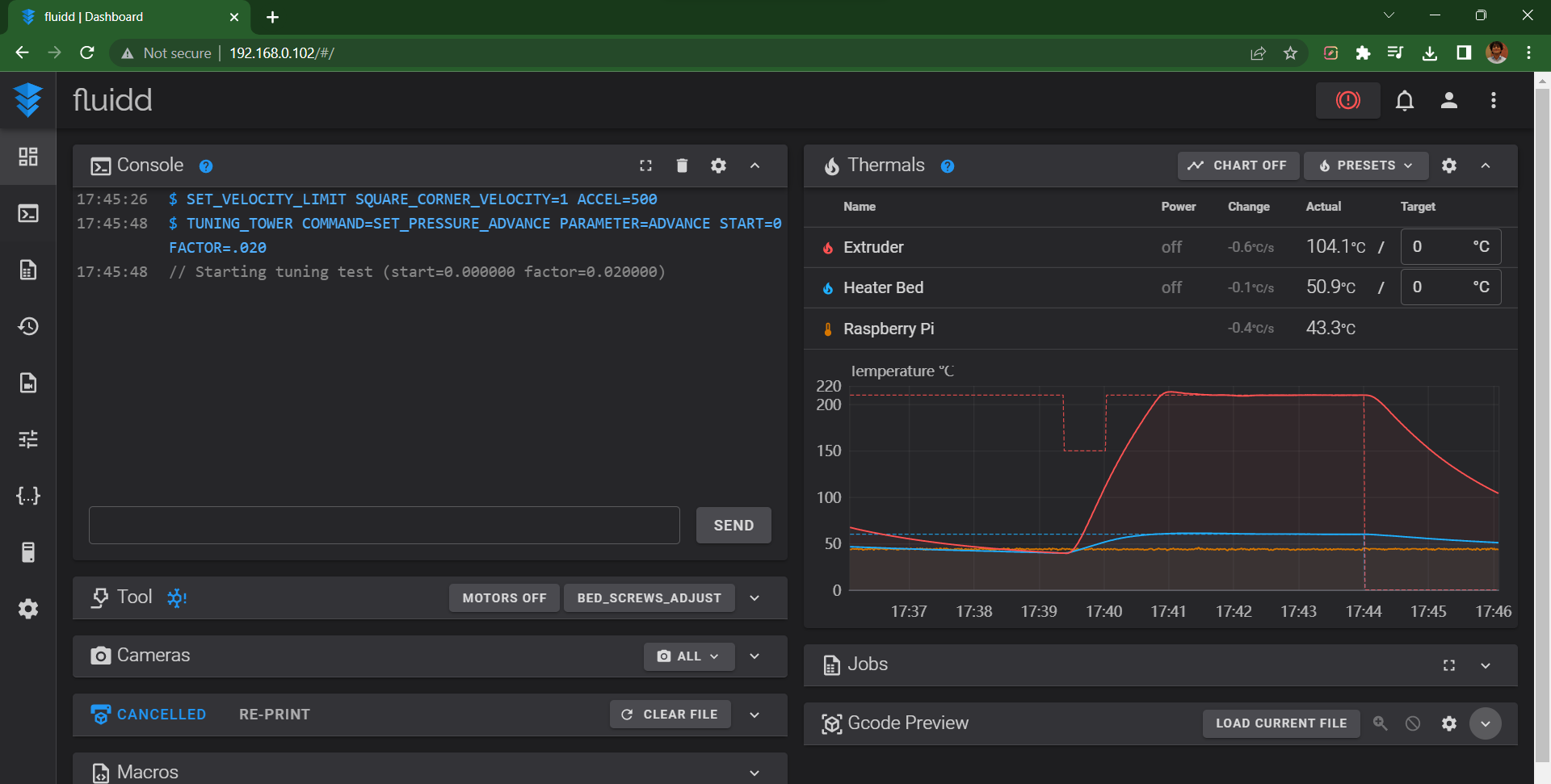Click Extruder actual temperature 104.1°C

point(1336,247)
